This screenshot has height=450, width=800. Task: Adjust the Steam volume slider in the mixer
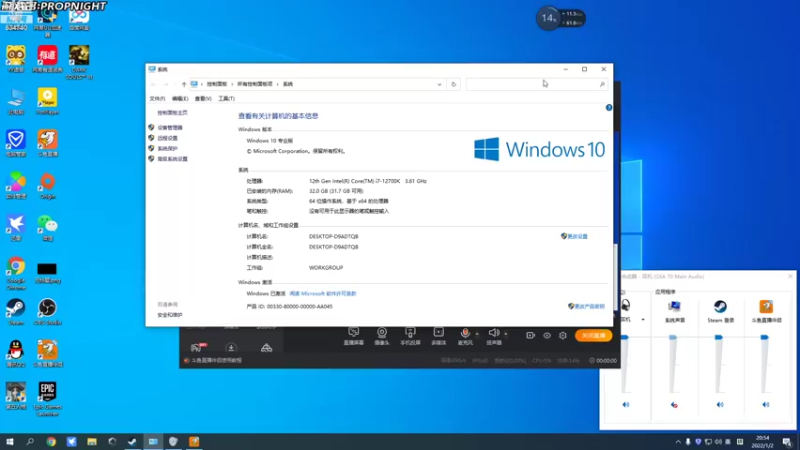point(718,337)
